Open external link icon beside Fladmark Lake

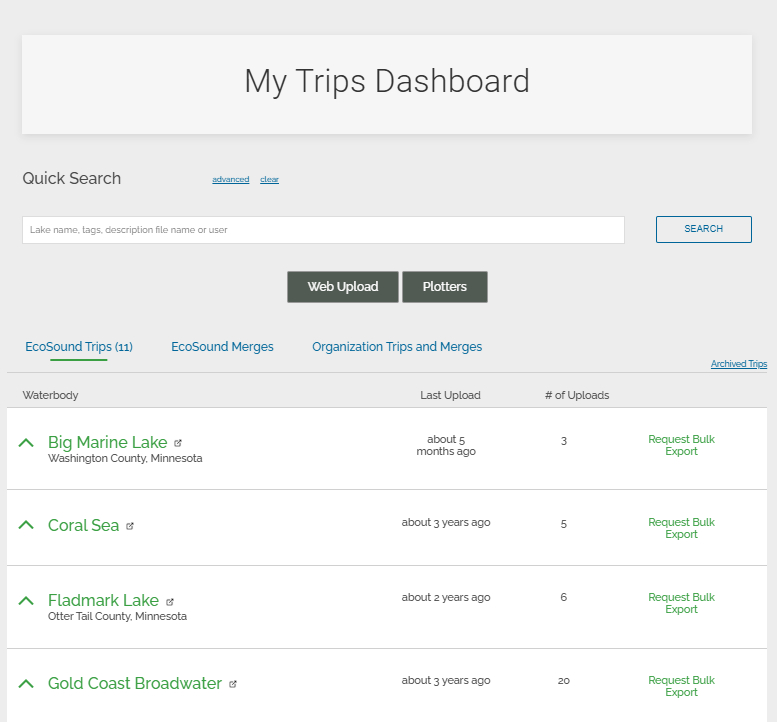pos(170,602)
